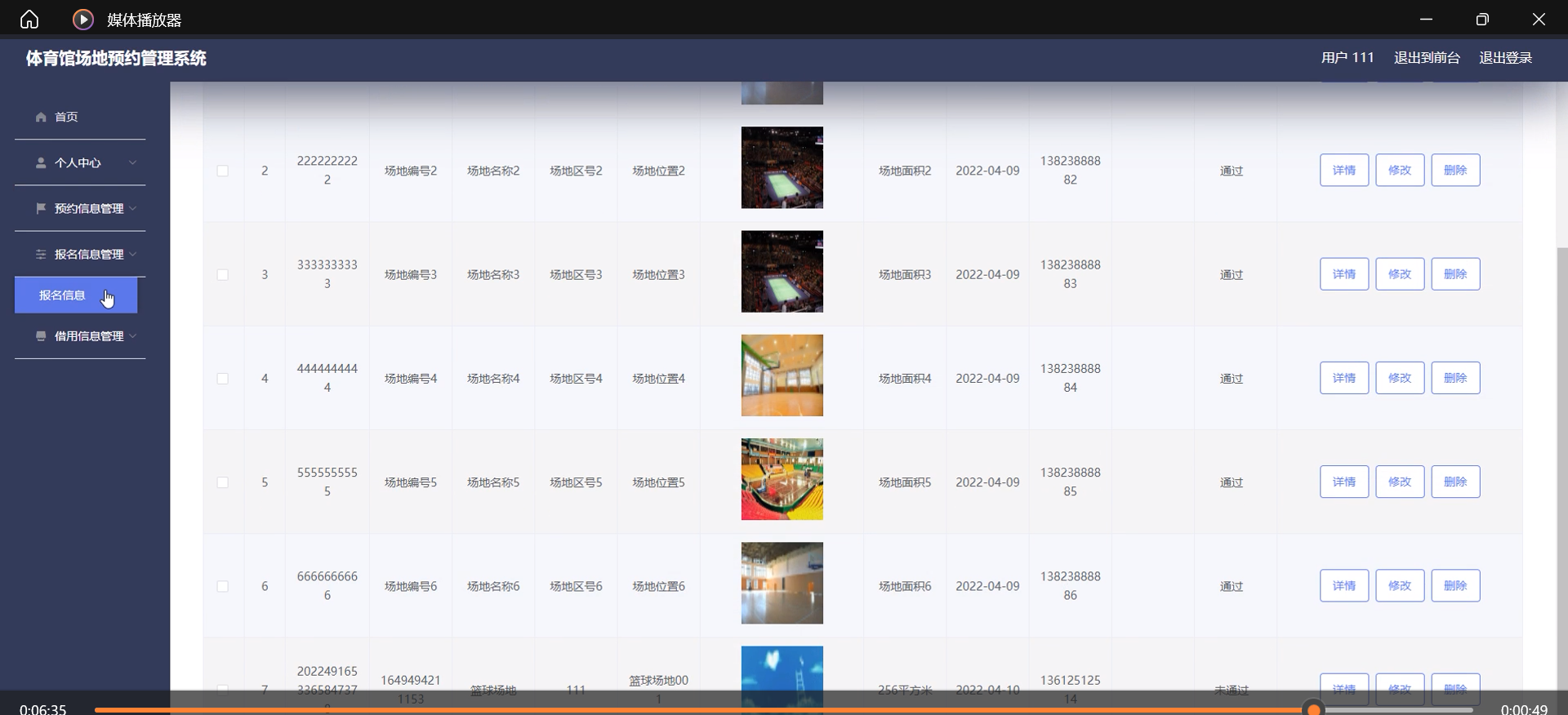Expand the 预约信息管理 chevron
Viewport: 1568px width, 715px height.
pyautogui.click(x=132, y=208)
